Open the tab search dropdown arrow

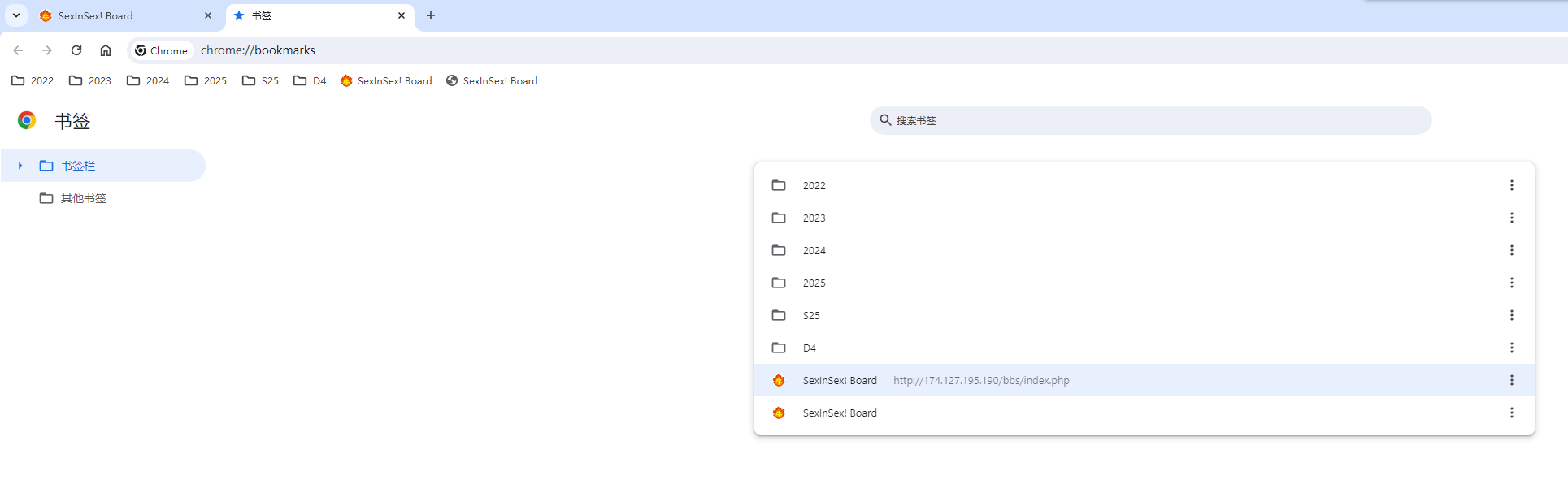coord(15,15)
